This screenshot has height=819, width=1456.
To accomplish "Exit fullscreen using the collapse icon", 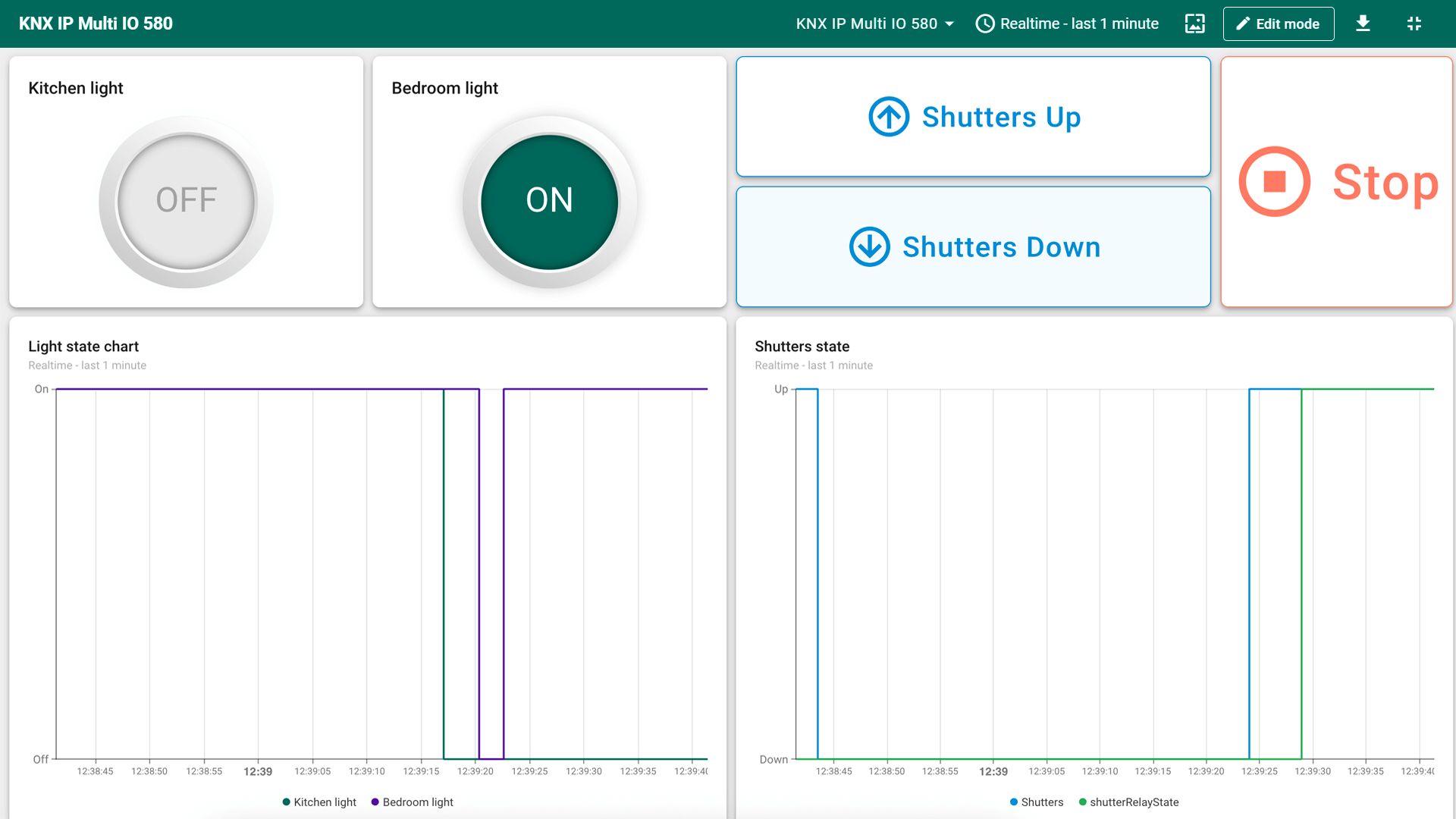I will click(1414, 24).
